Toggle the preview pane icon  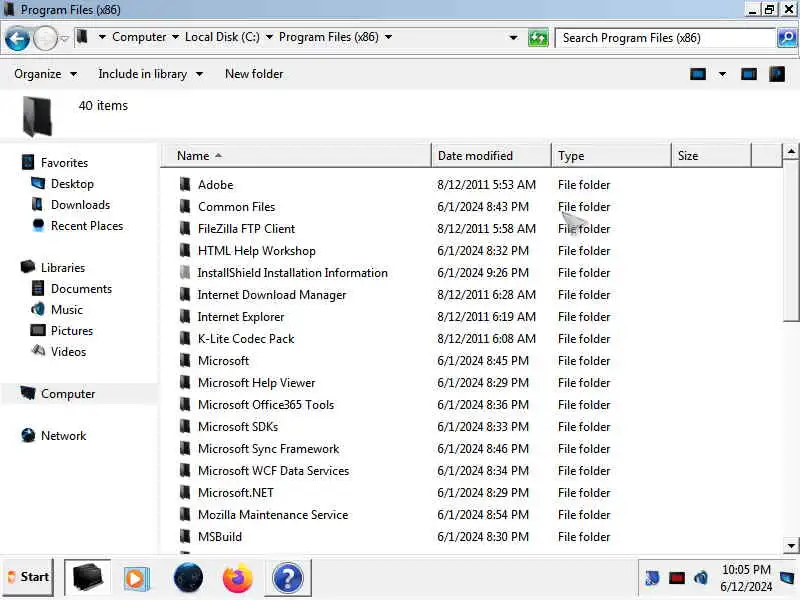tap(748, 74)
